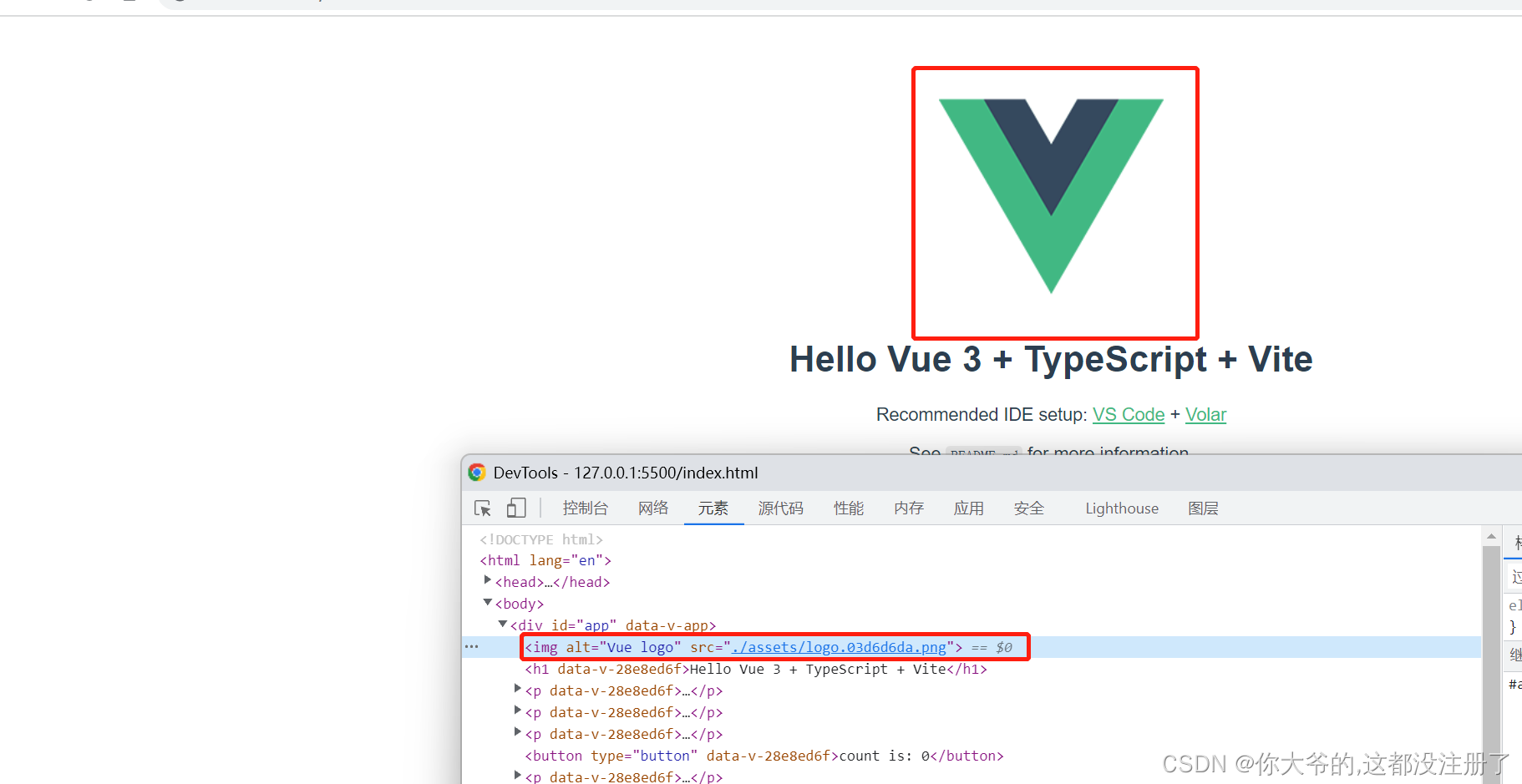The height and width of the screenshot is (784, 1522).
Task: Open the 源代码 sources tab
Action: pyautogui.click(x=780, y=508)
